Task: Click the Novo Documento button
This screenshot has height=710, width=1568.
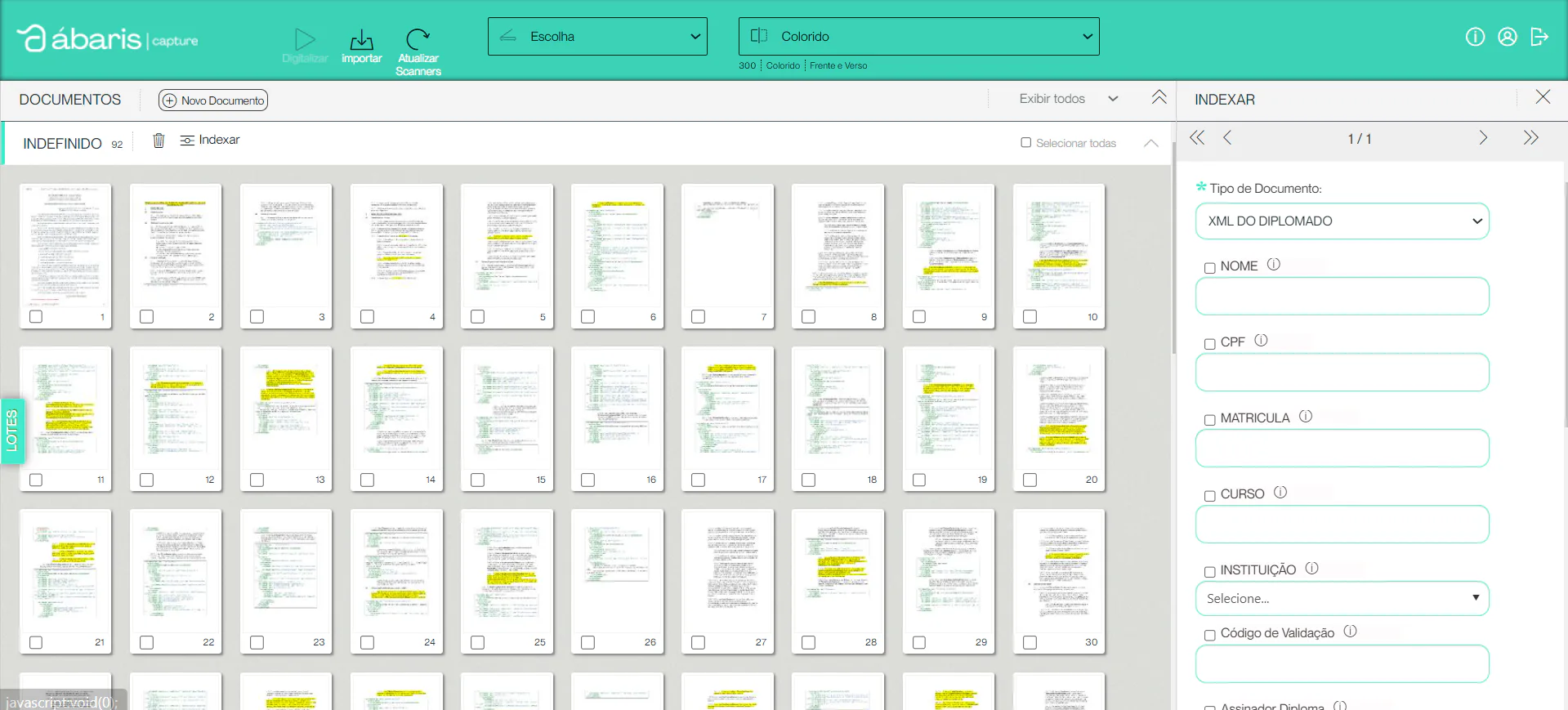Action: [213, 100]
